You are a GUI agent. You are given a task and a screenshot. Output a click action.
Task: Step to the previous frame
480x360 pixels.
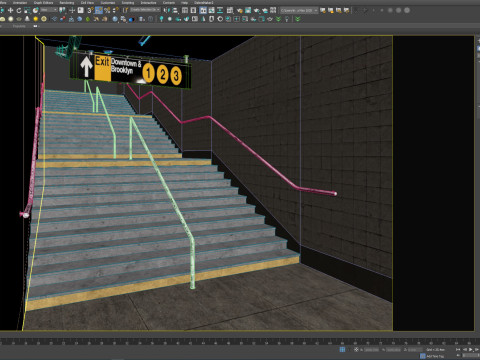pyautogui.click(x=465, y=350)
